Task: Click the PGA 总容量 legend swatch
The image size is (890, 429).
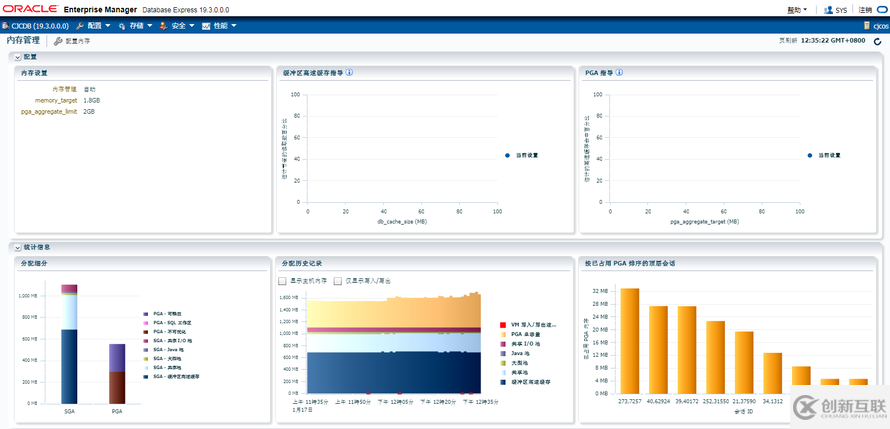Action: tap(502, 335)
